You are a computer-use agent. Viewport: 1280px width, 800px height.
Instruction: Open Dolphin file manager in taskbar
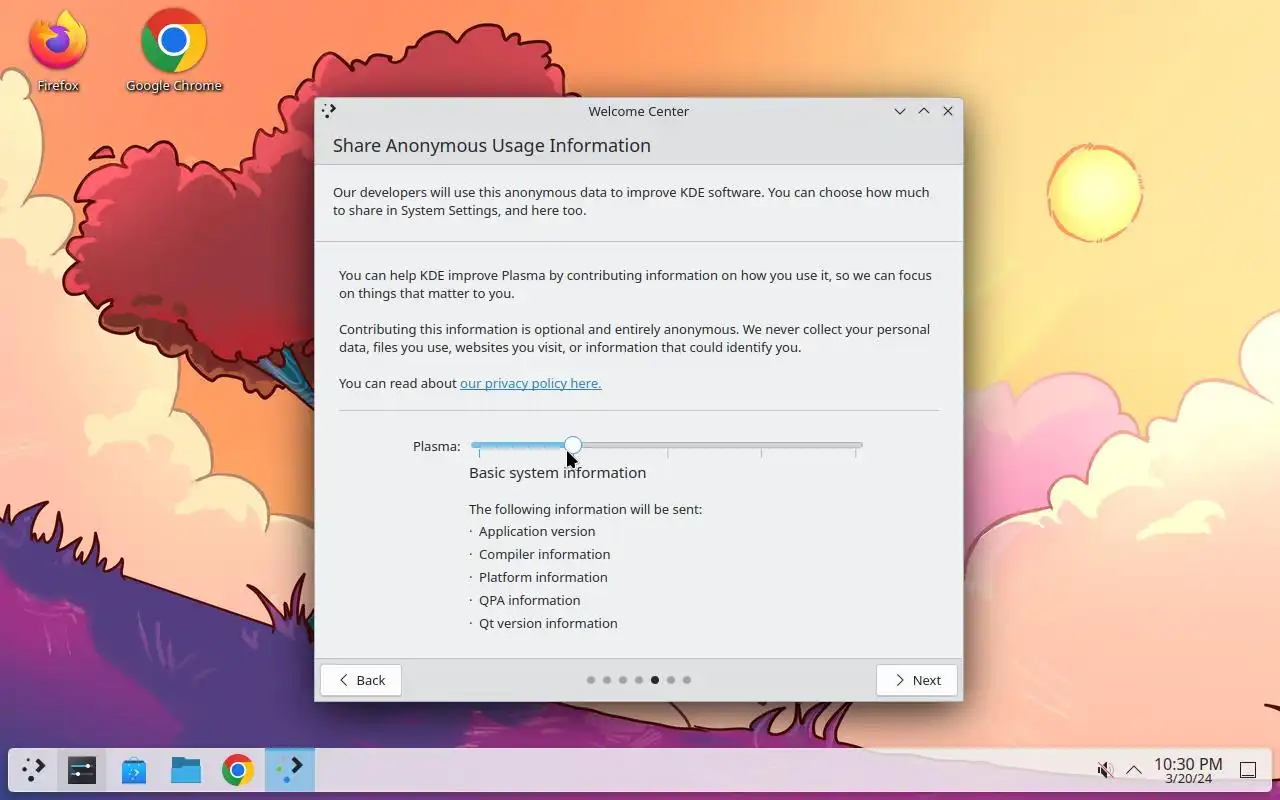point(186,770)
